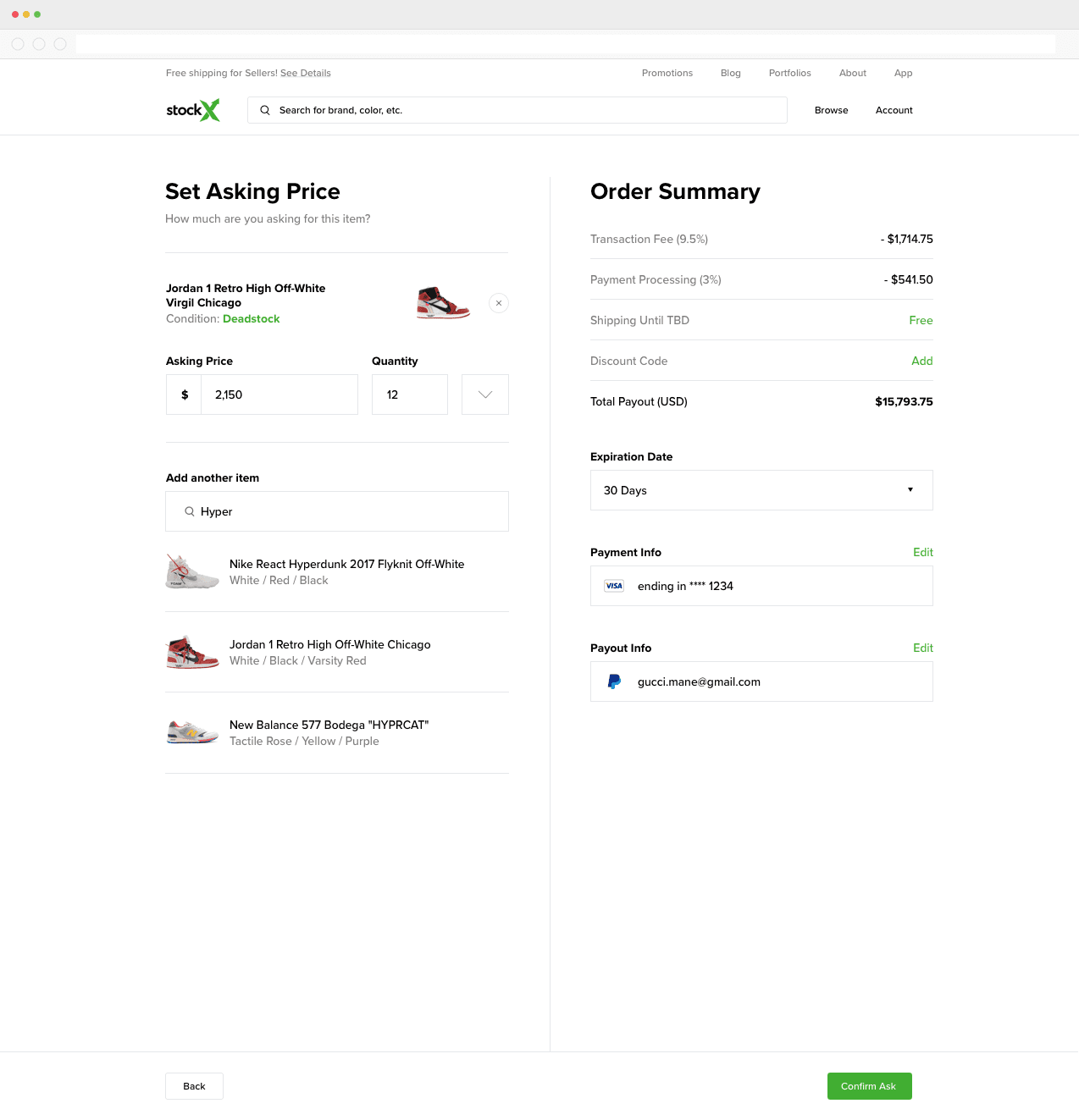1079x1120 pixels.
Task: Click the green maximize traffic light button
Action: 37,14
